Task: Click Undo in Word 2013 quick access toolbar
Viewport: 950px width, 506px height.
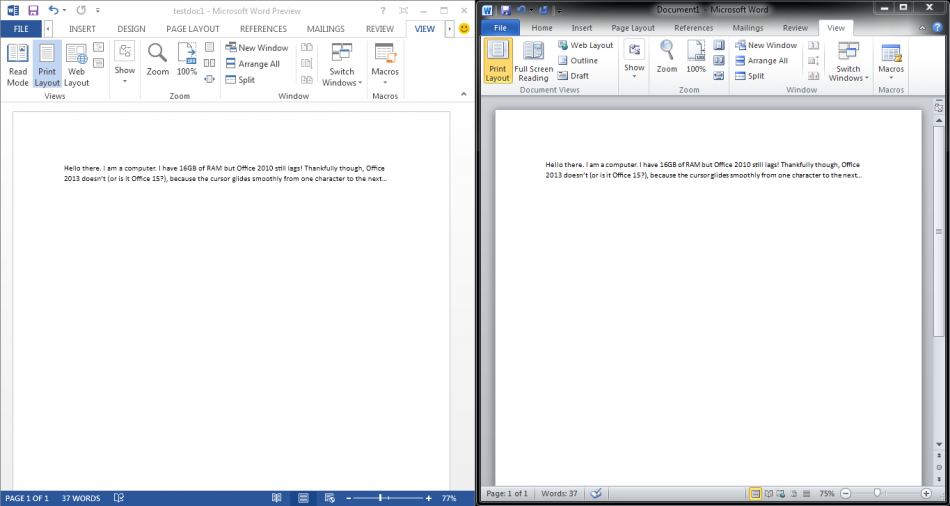Action: pos(53,10)
